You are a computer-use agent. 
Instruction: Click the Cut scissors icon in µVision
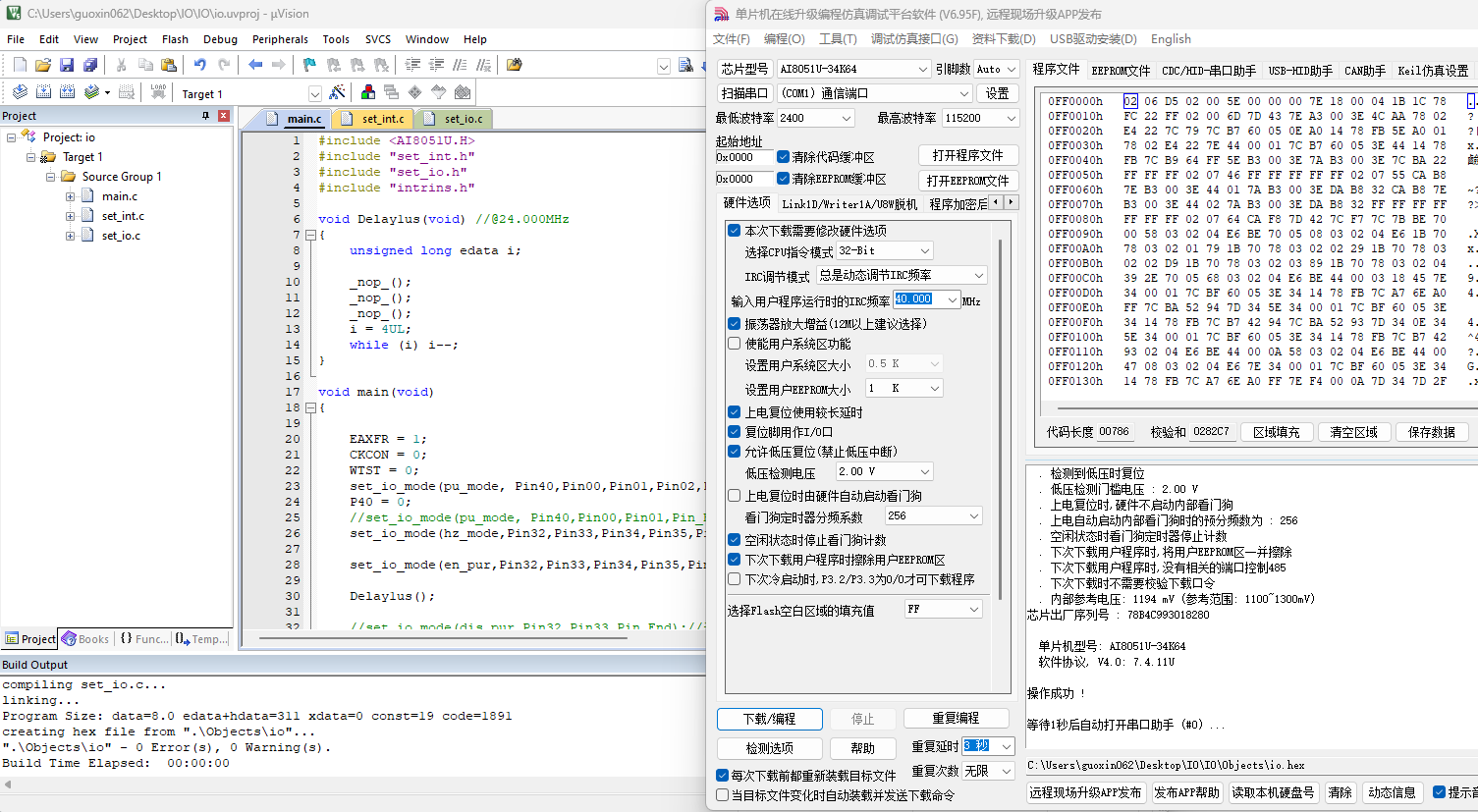(x=121, y=65)
